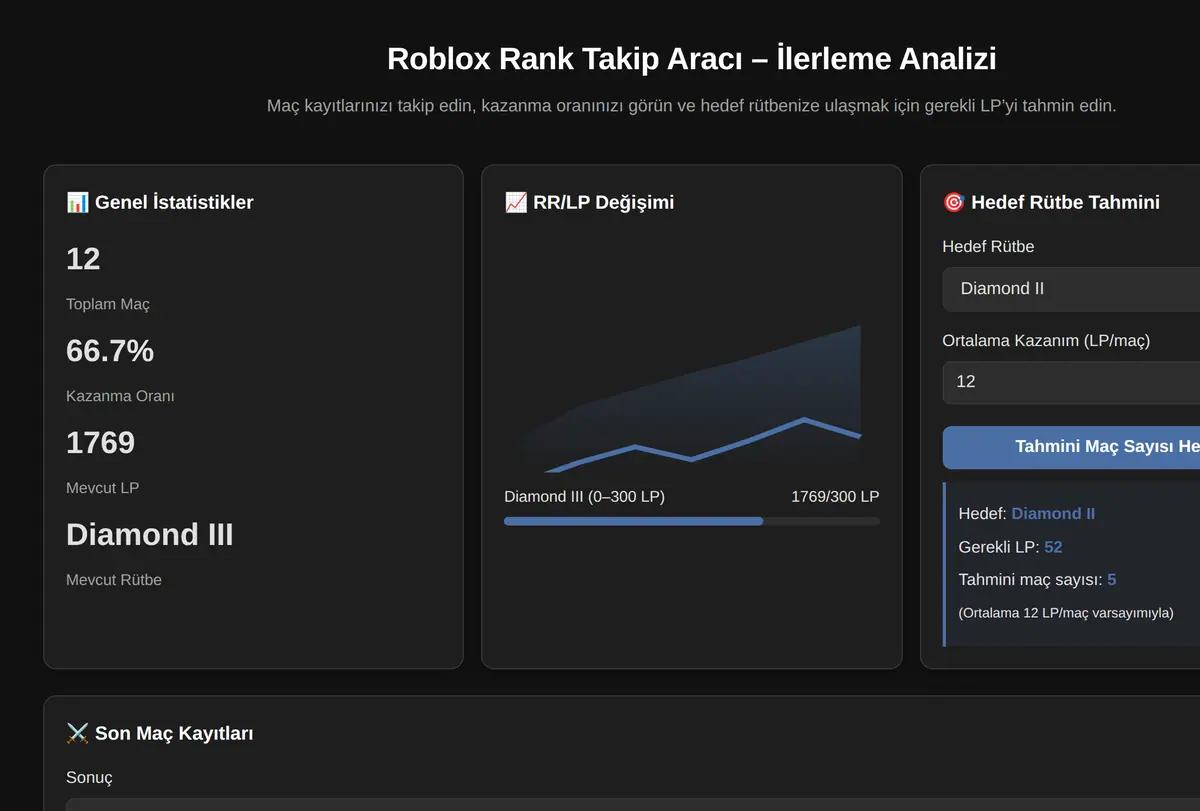This screenshot has height=811, width=1200.
Task: Click the Diamond III (0–300 LP) label
Action: click(584, 497)
